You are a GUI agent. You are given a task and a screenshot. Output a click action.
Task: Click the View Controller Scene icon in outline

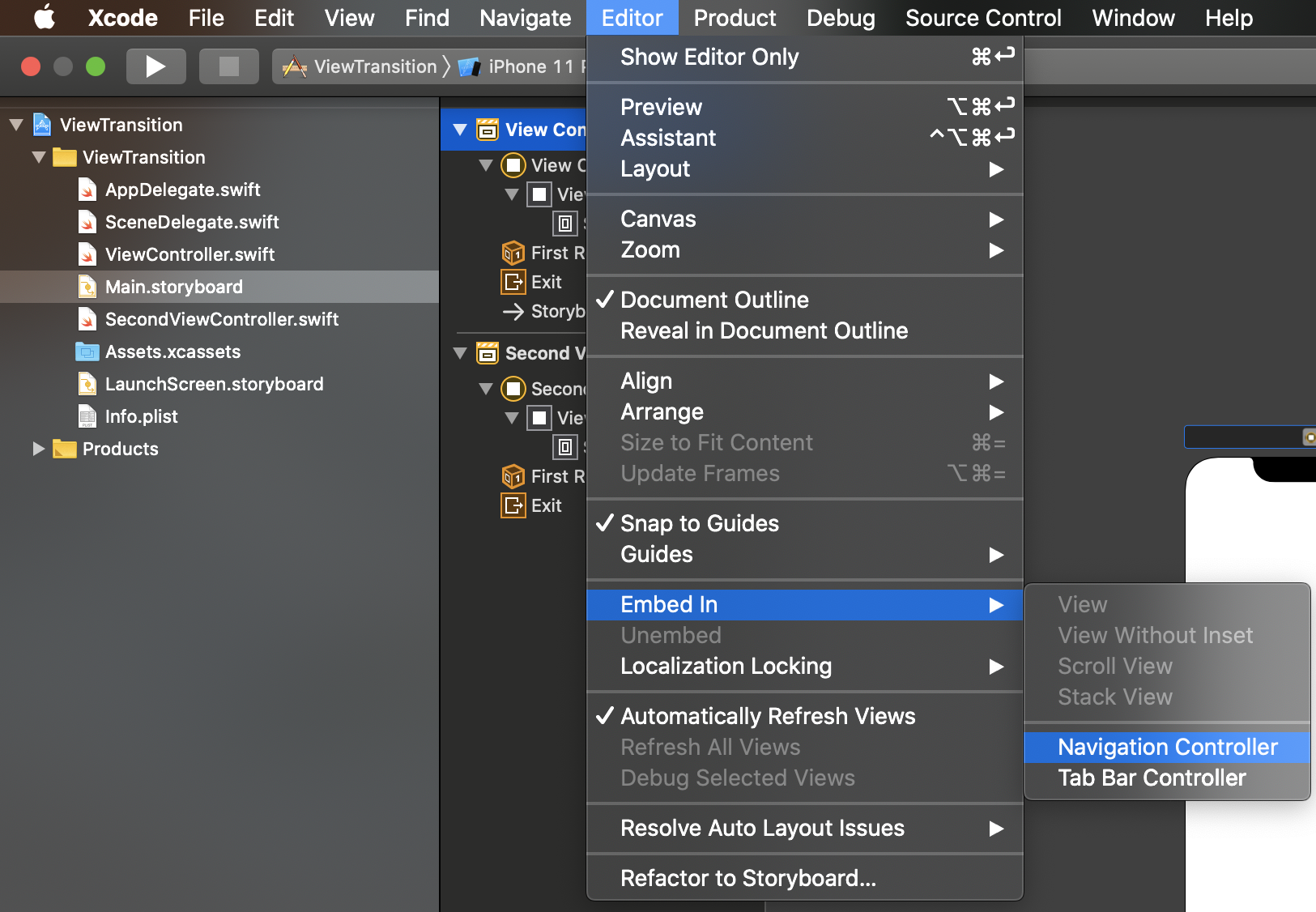[x=488, y=130]
